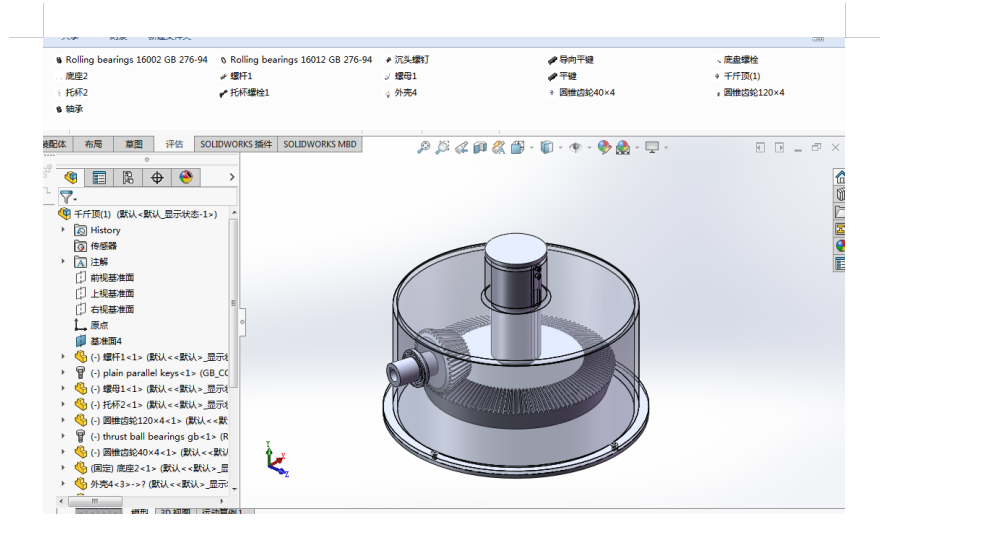Open the FeatureManager design tree tab
The image size is (984, 546).
(x=70, y=177)
